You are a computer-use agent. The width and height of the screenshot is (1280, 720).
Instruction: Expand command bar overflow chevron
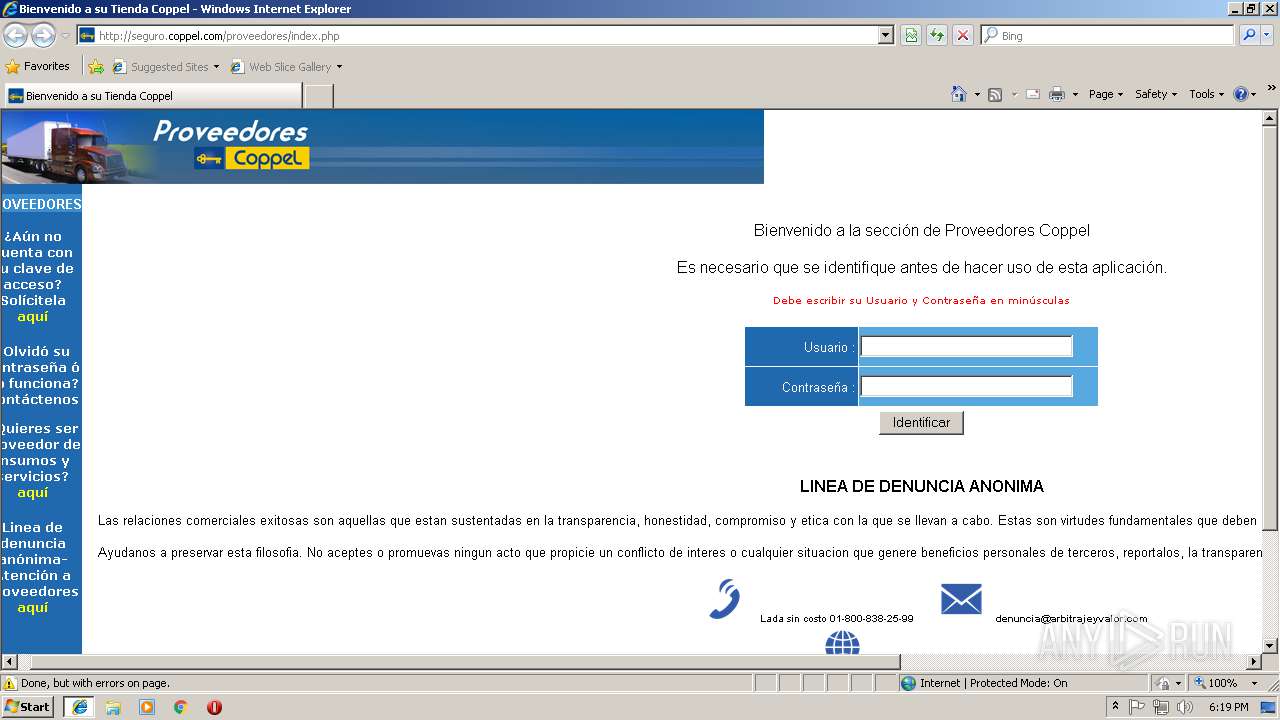point(1272,89)
